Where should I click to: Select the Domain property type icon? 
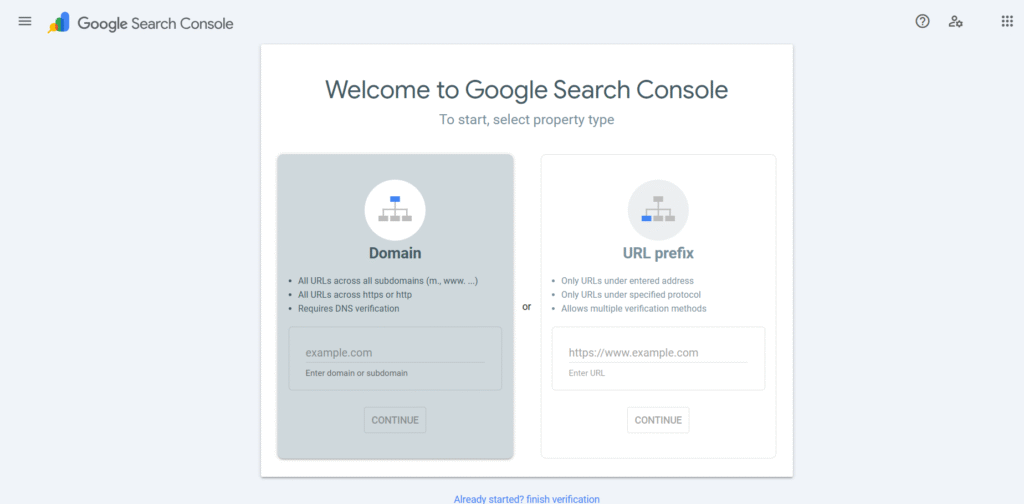click(x=395, y=210)
